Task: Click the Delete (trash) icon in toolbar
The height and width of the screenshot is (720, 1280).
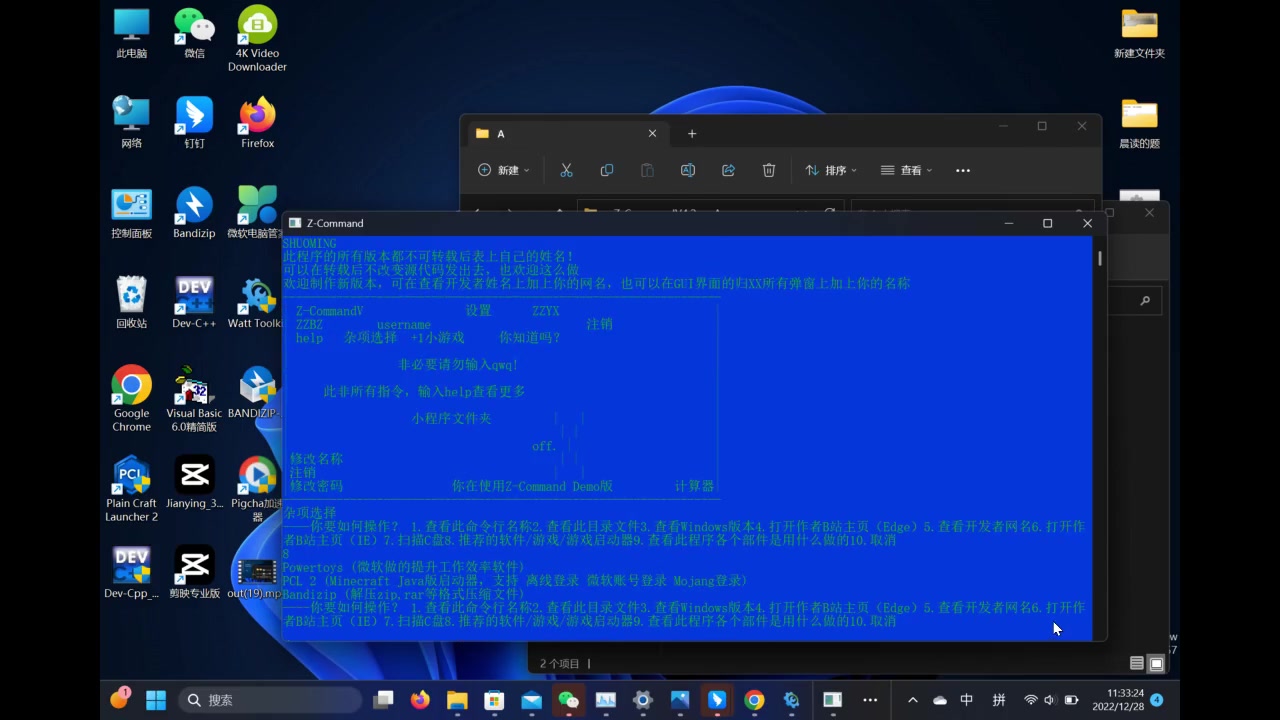Action: (x=769, y=170)
